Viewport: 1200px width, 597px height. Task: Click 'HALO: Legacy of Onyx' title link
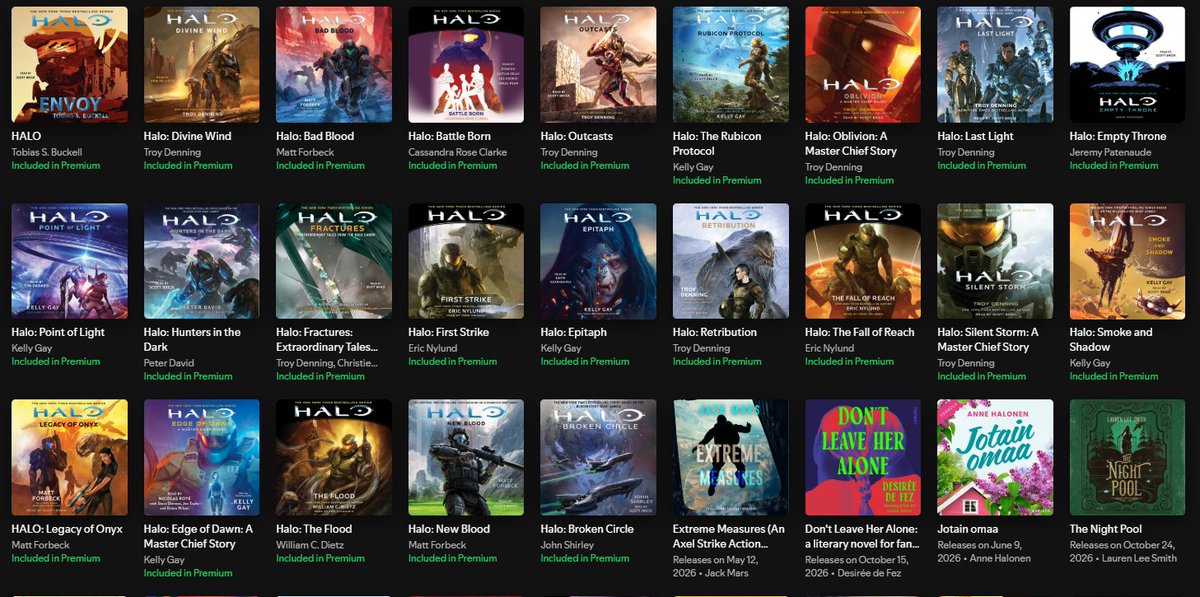tap(67, 528)
